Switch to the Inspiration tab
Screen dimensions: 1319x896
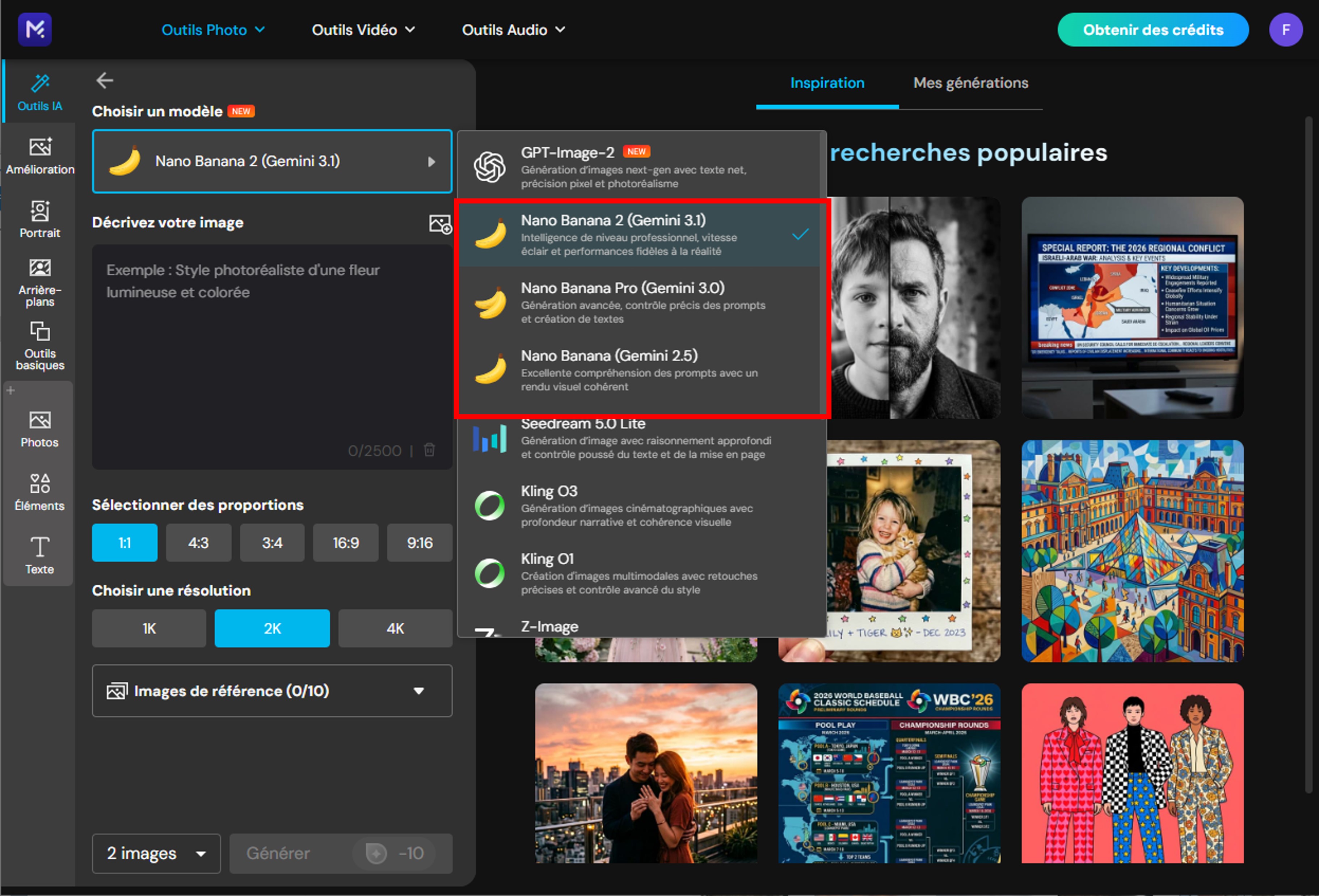click(827, 83)
